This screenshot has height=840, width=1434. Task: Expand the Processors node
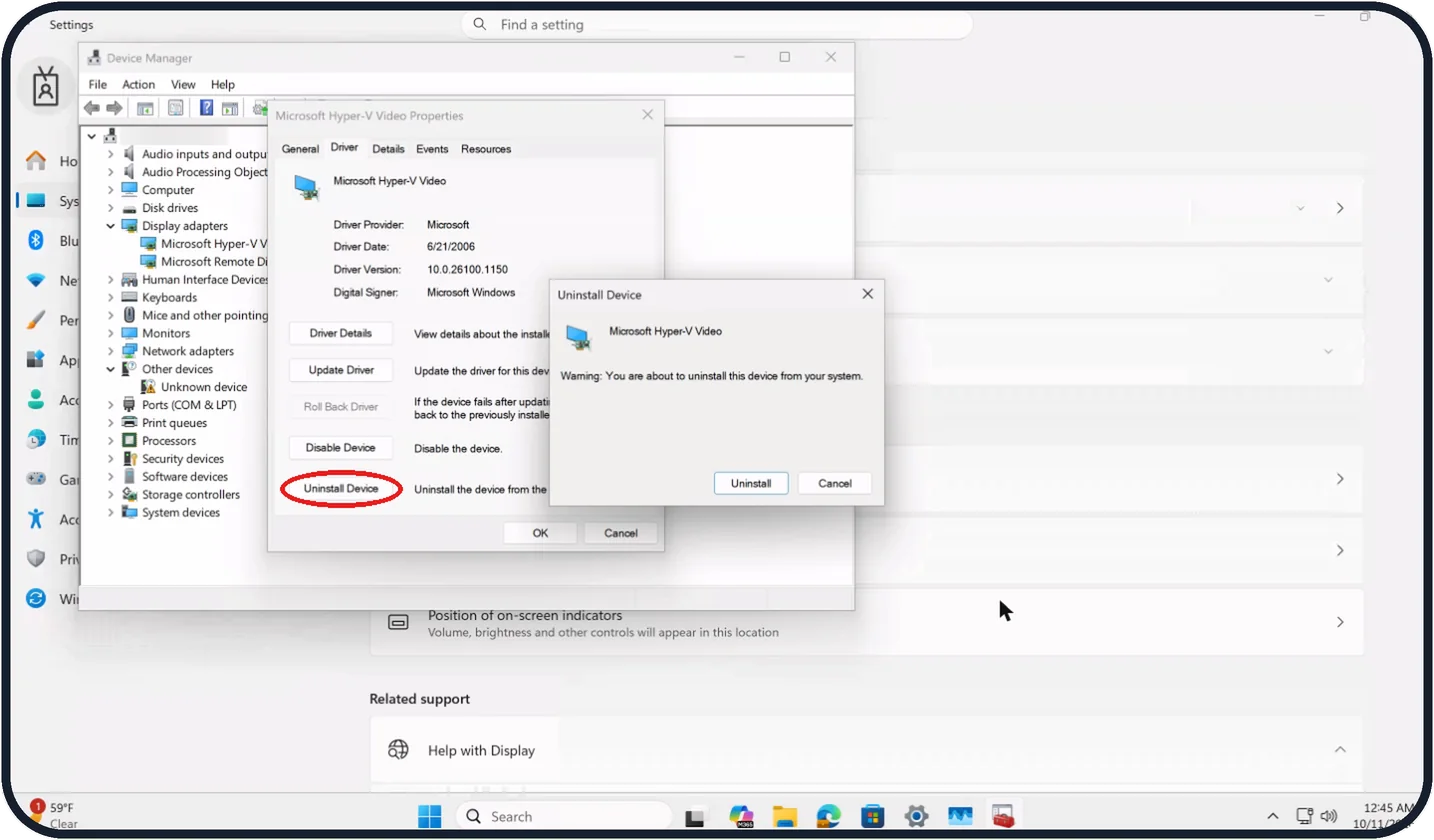111,441
